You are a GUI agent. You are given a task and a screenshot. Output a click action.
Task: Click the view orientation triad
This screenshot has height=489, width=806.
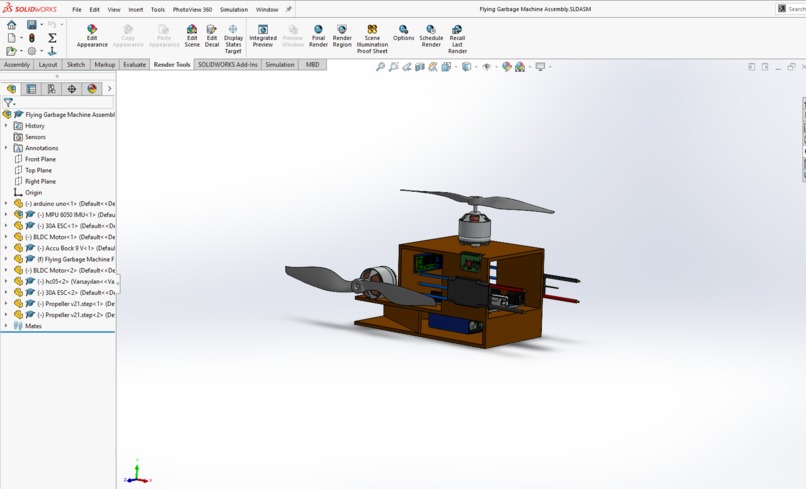coord(137,473)
